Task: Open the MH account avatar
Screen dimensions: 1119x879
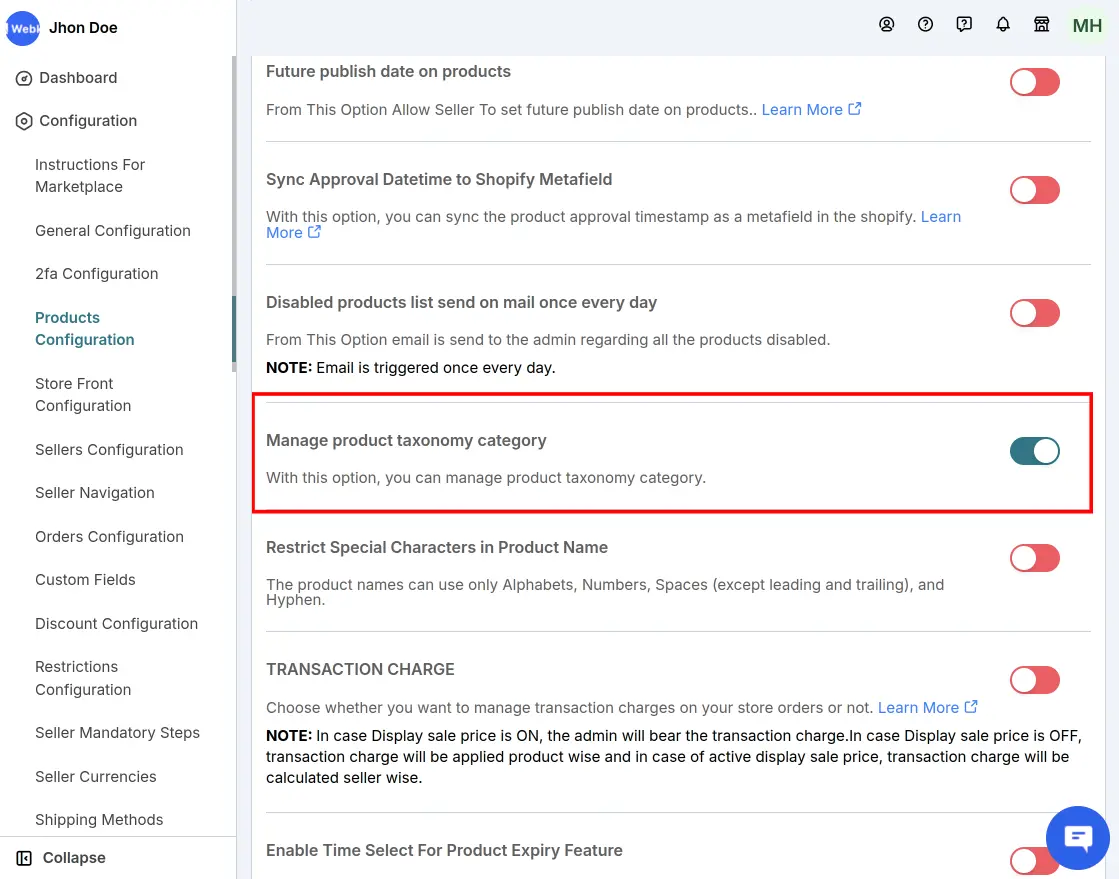Action: tap(1086, 26)
